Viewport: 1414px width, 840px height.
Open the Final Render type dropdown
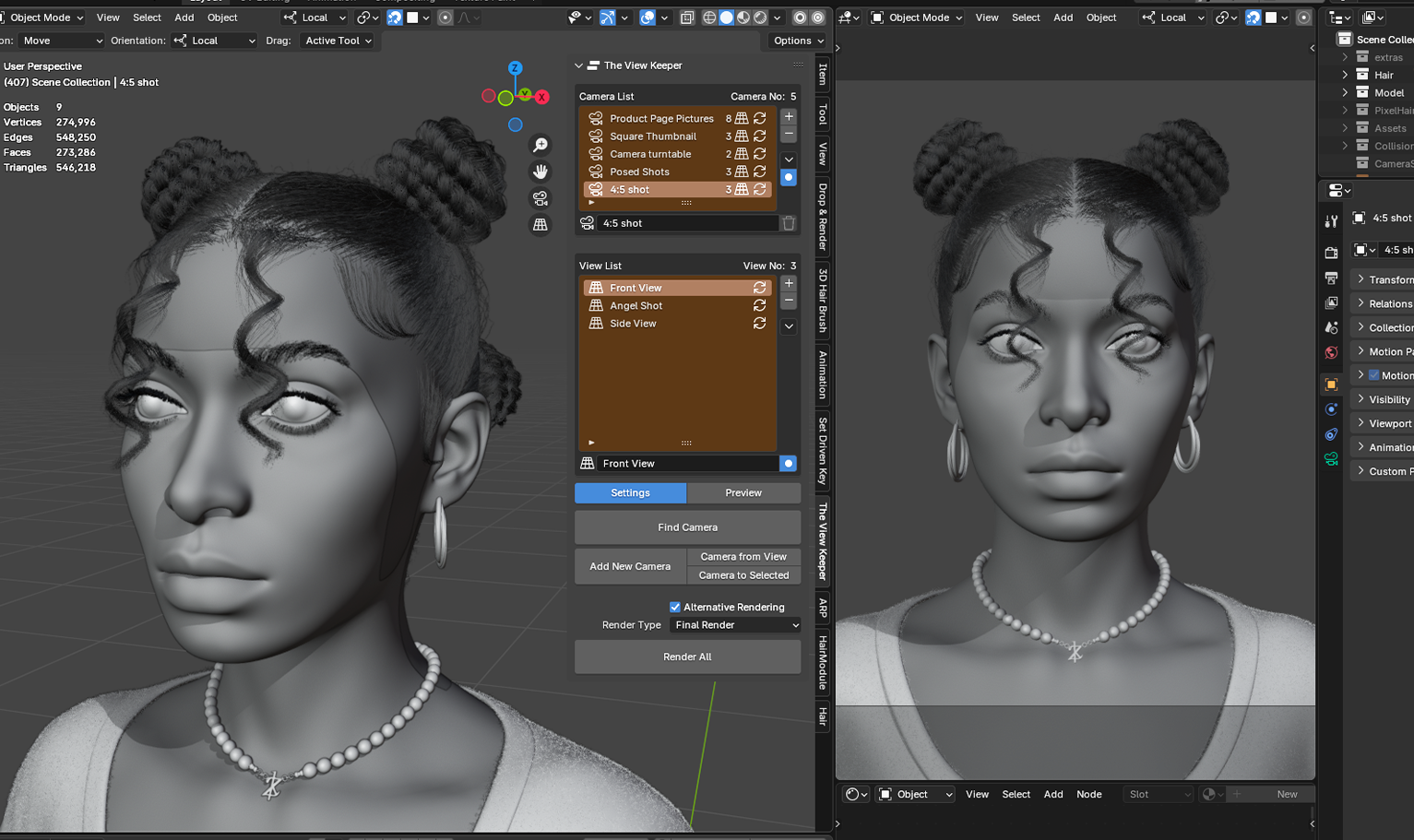(734, 625)
